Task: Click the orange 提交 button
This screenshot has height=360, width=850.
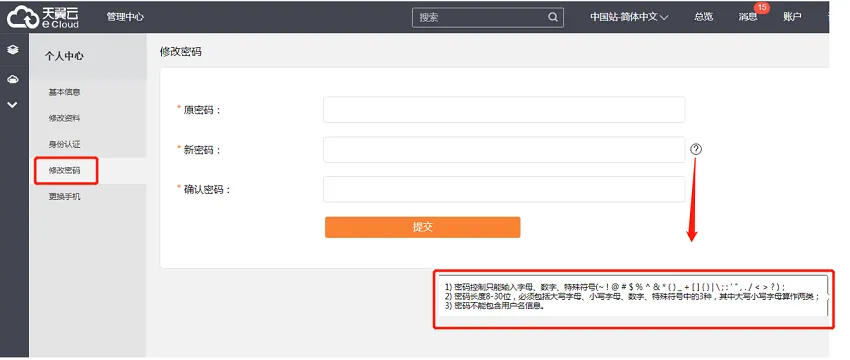Action: (422, 227)
